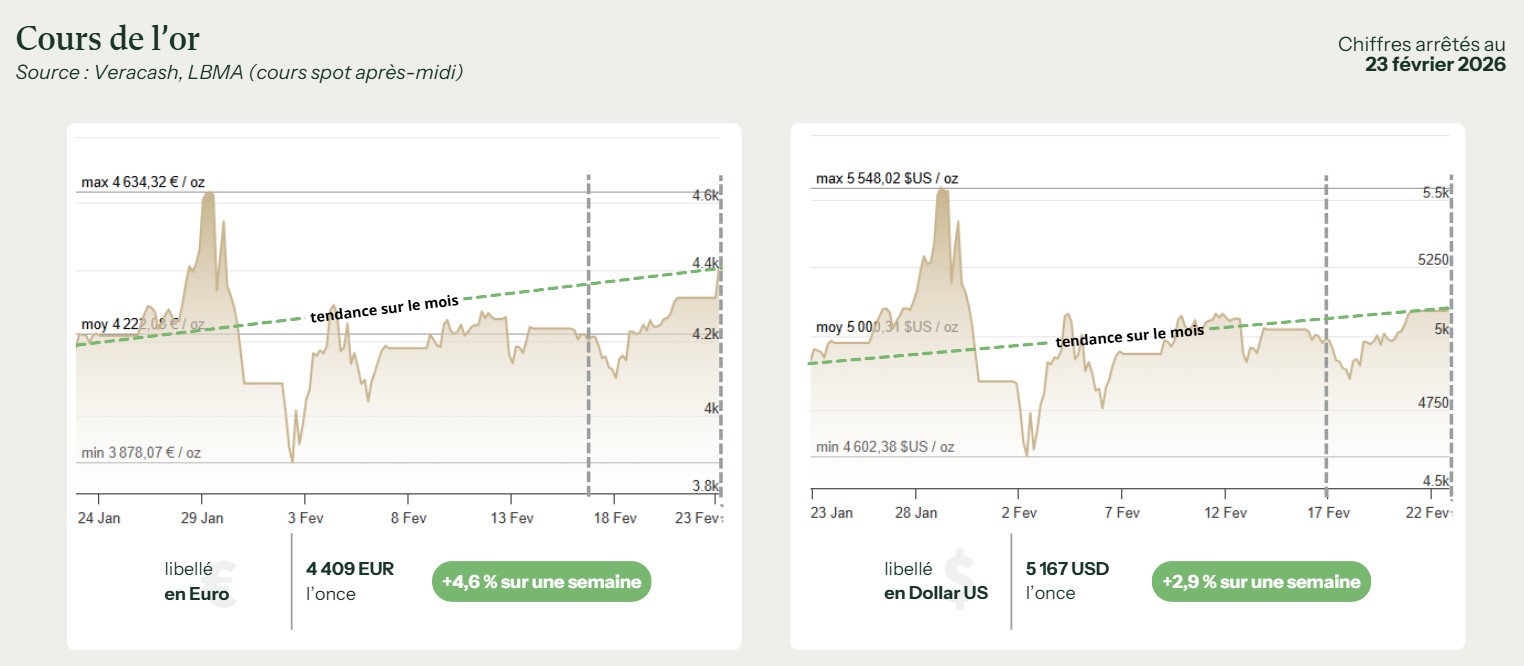
Task: Click the Veracash, LBMA source text
Action: (239, 73)
